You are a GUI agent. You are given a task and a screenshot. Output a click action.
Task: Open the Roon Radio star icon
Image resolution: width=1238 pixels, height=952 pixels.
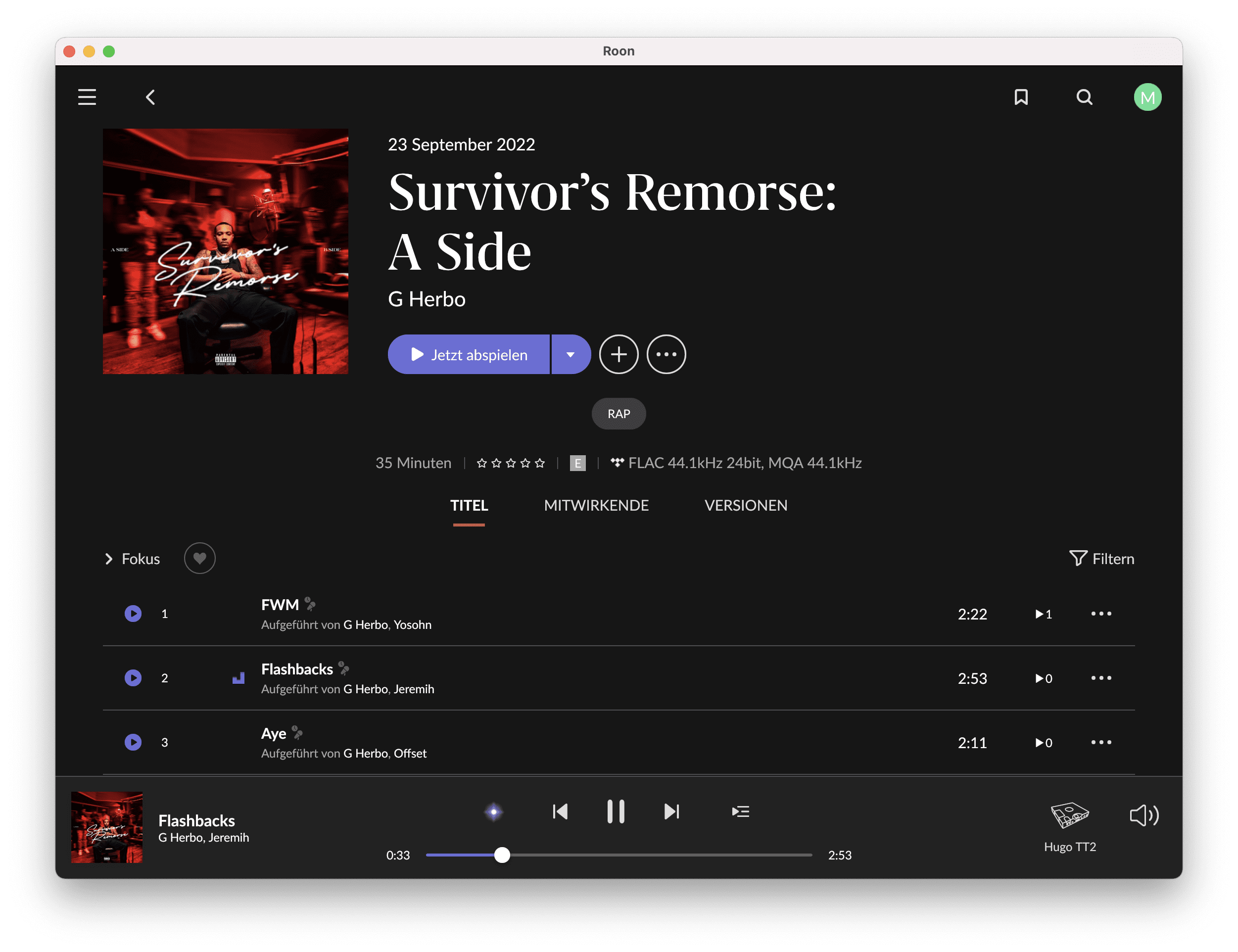tap(493, 811)
